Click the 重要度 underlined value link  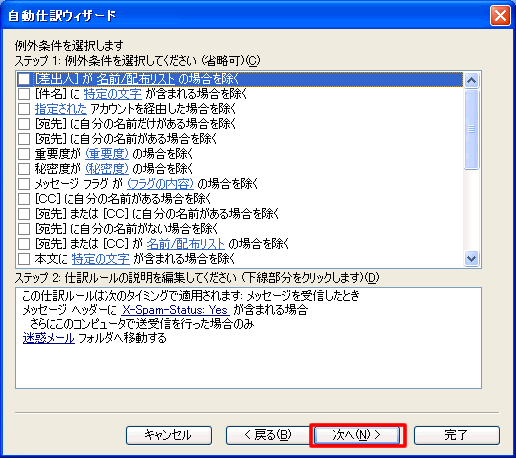click(x=107, y=154)
